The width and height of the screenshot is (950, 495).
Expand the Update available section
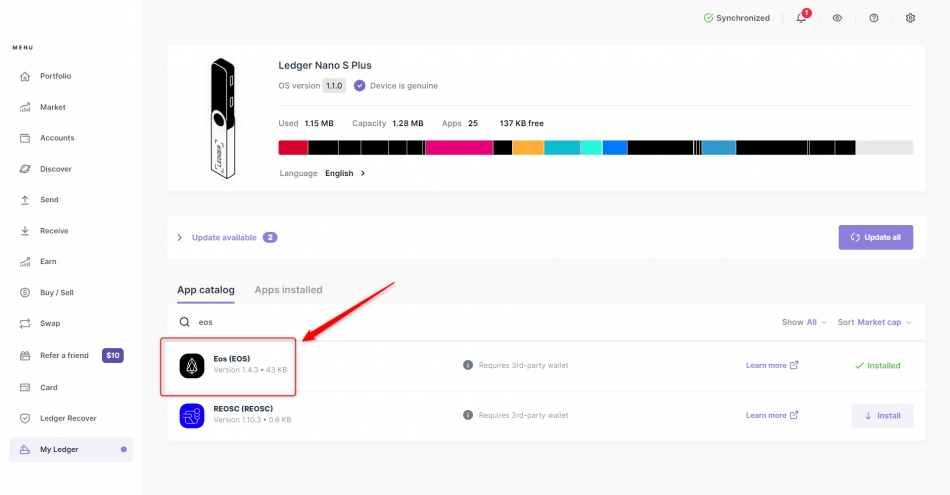179,238
